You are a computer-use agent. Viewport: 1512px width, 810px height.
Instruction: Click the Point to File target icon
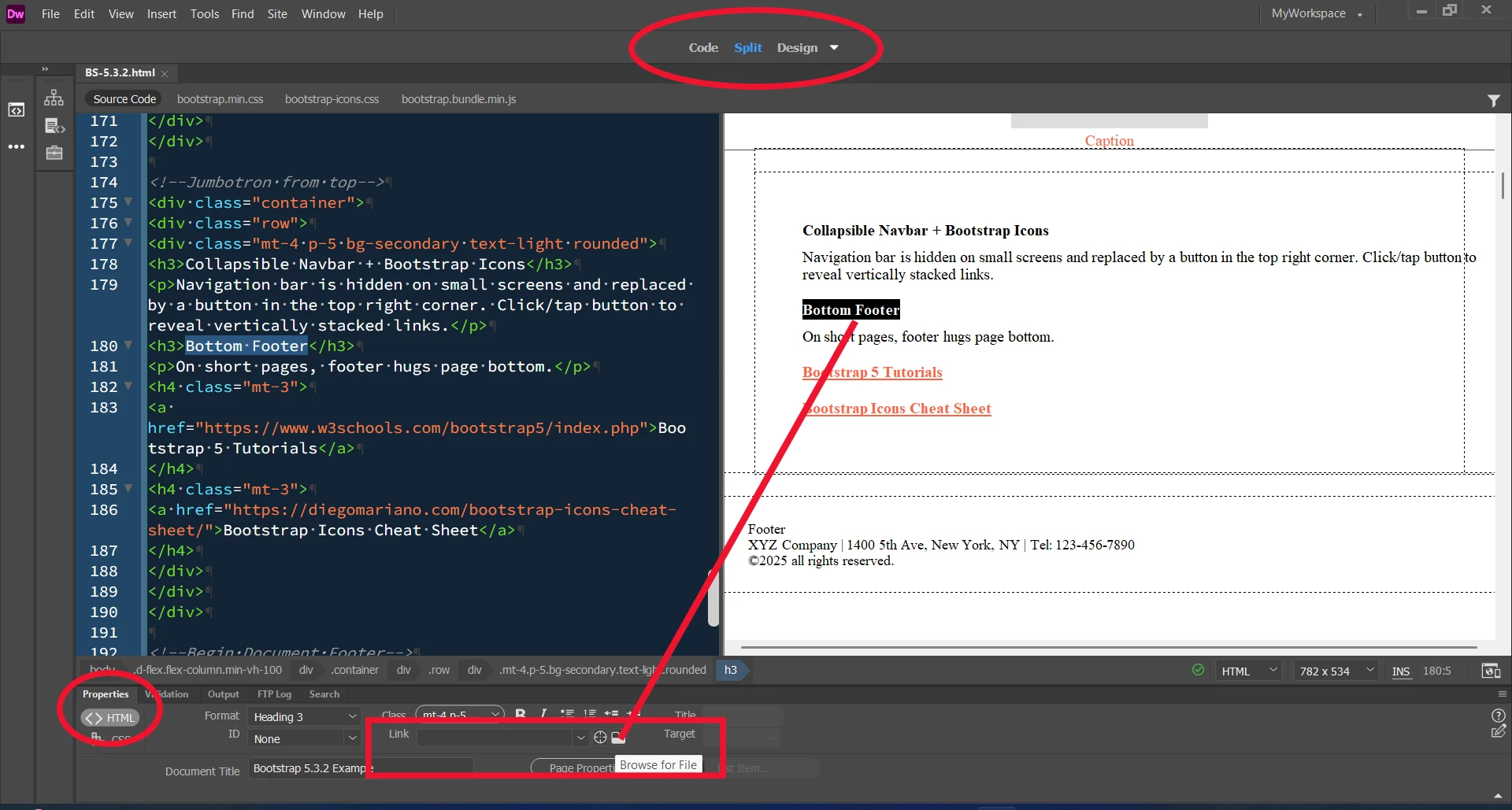click(x=600, y=738)
